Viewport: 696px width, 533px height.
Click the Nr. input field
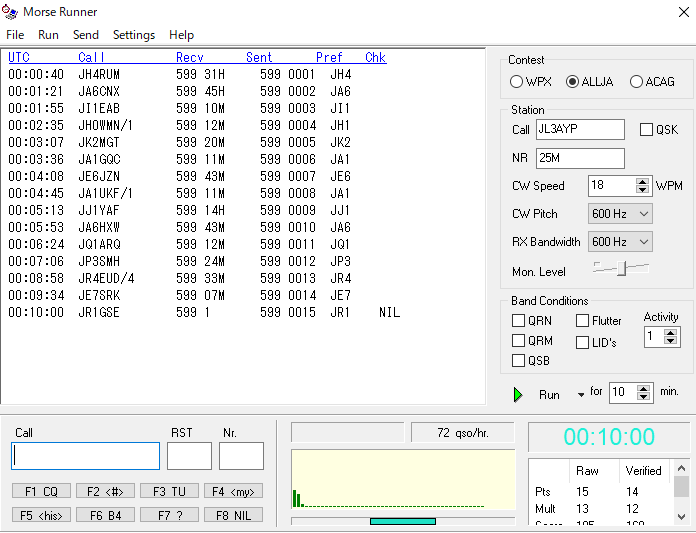coord(241,456)
